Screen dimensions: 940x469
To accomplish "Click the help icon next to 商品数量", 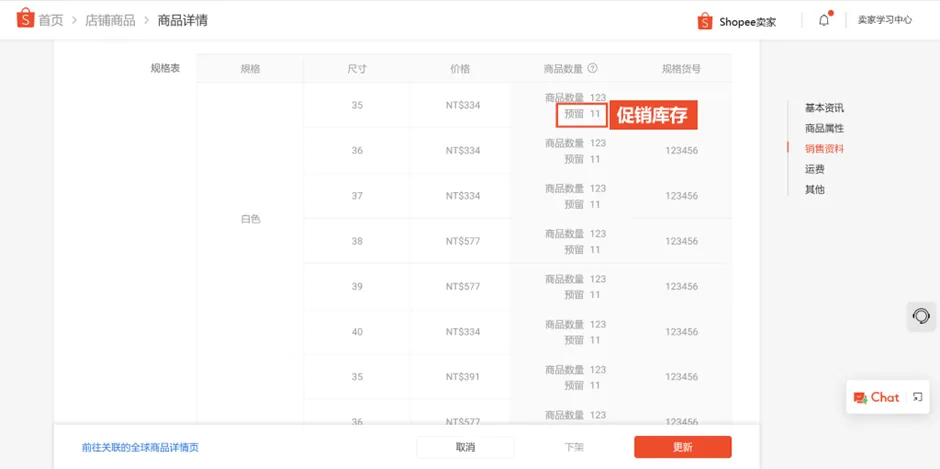I will point(592,68).
